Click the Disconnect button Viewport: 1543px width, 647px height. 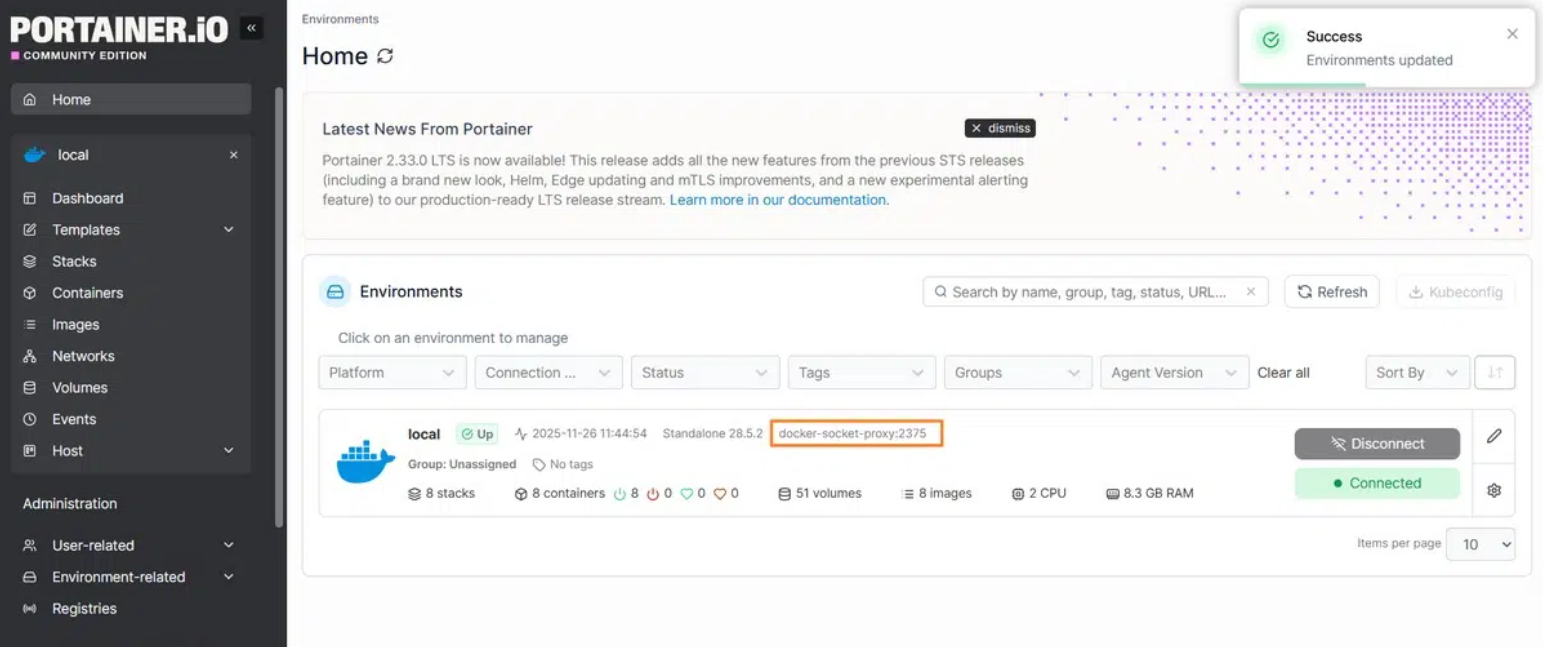point(1376,444)
